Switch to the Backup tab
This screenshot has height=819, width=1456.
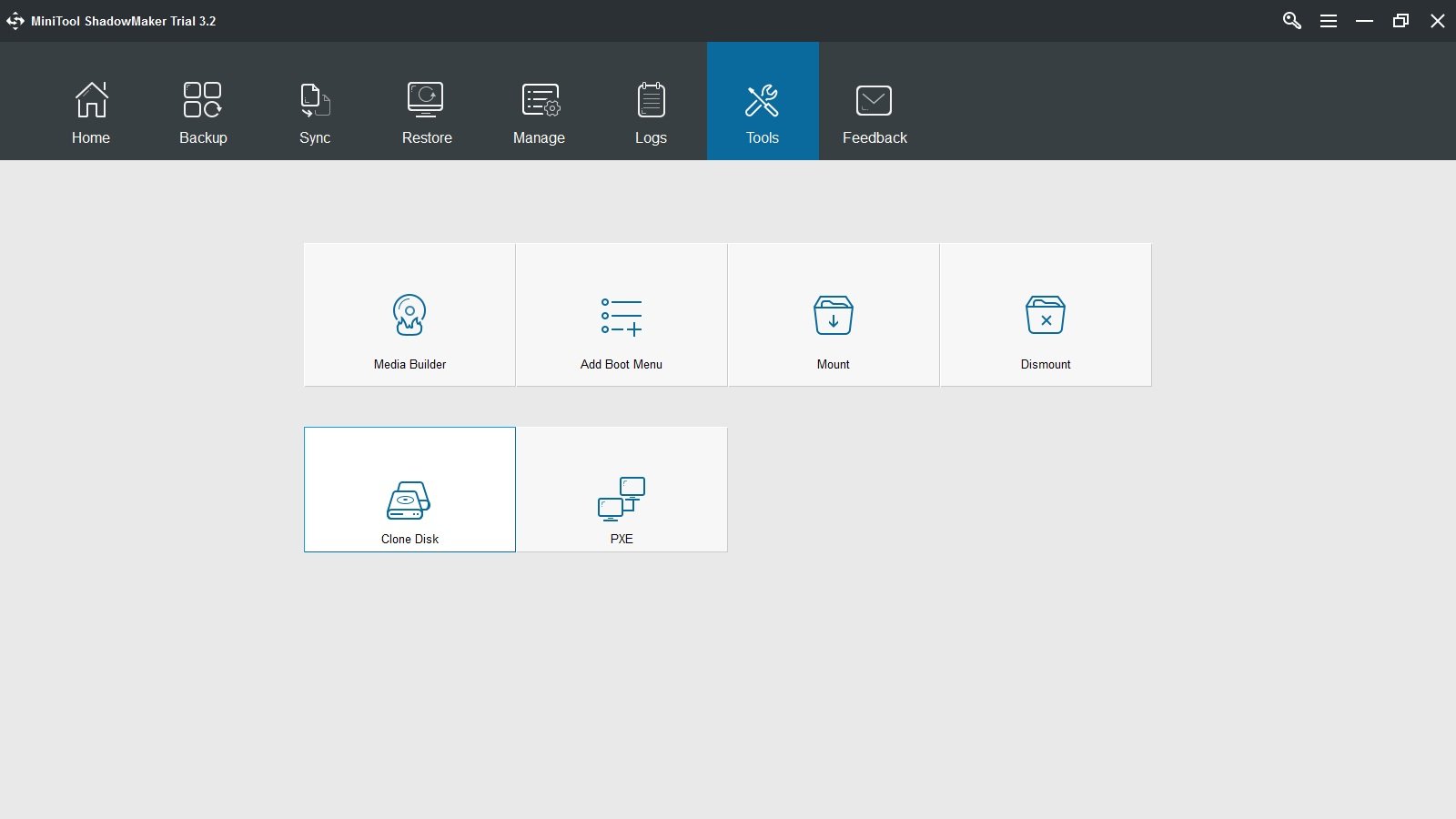[x=203, y=101]
